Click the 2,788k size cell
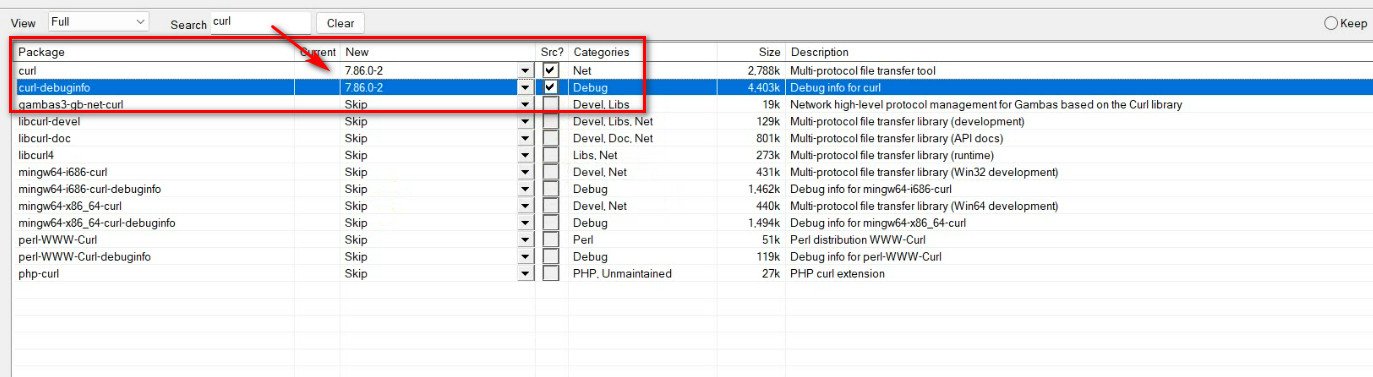Viewport: 1373px width, 377px height. click(x=764, y=71)
